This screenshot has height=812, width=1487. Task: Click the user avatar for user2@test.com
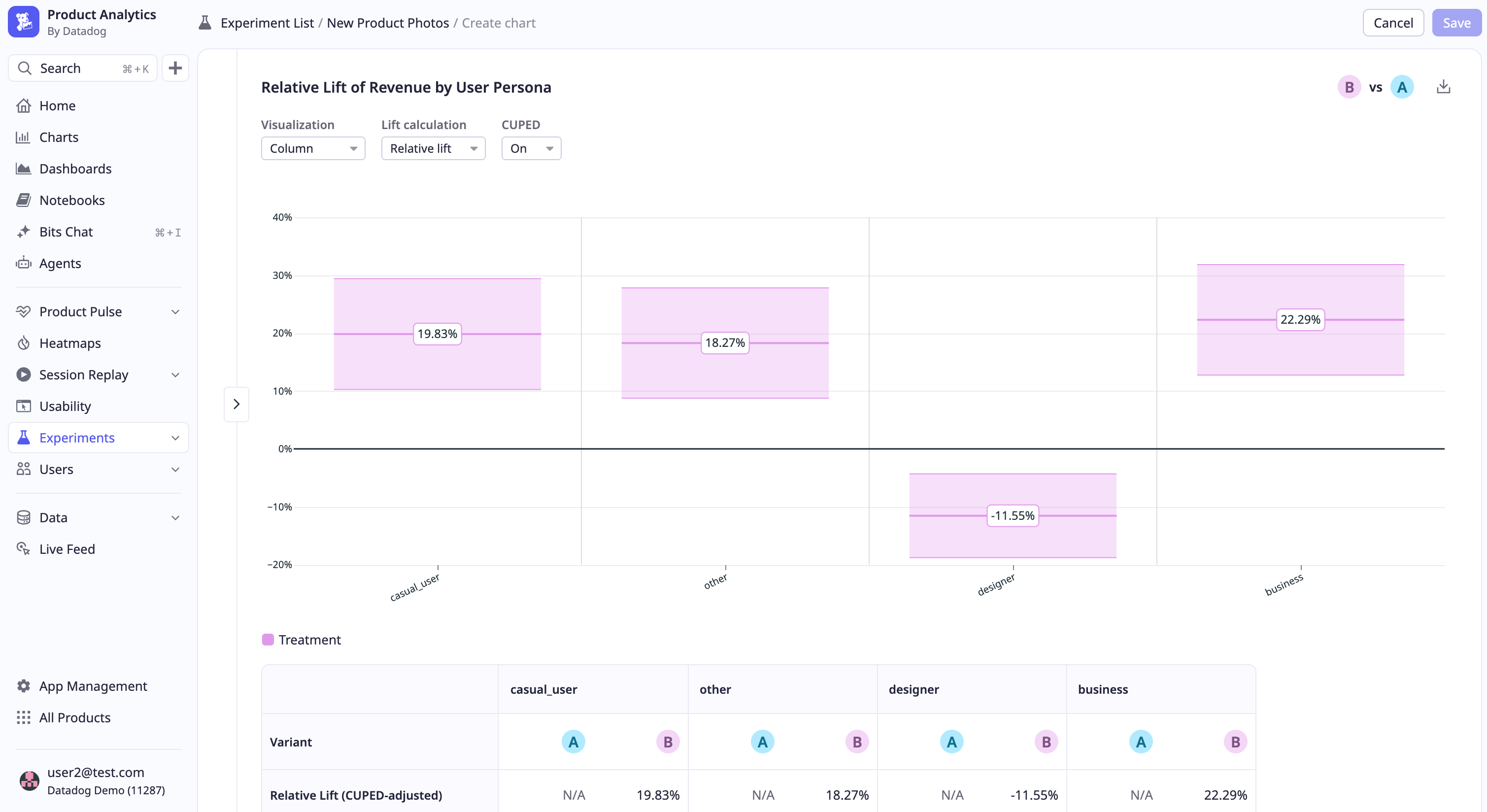(x=30, y=781)
